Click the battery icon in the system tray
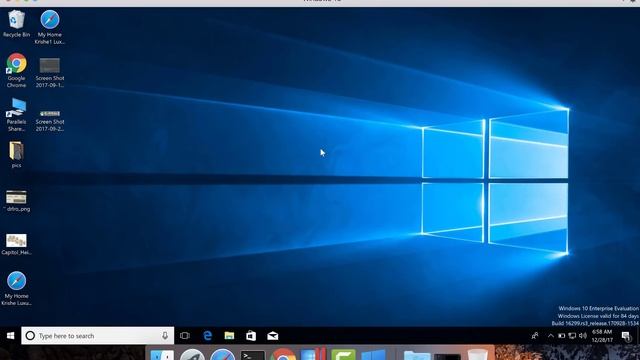This screenshot has height=360, width=640. click(x=562, y=336)
